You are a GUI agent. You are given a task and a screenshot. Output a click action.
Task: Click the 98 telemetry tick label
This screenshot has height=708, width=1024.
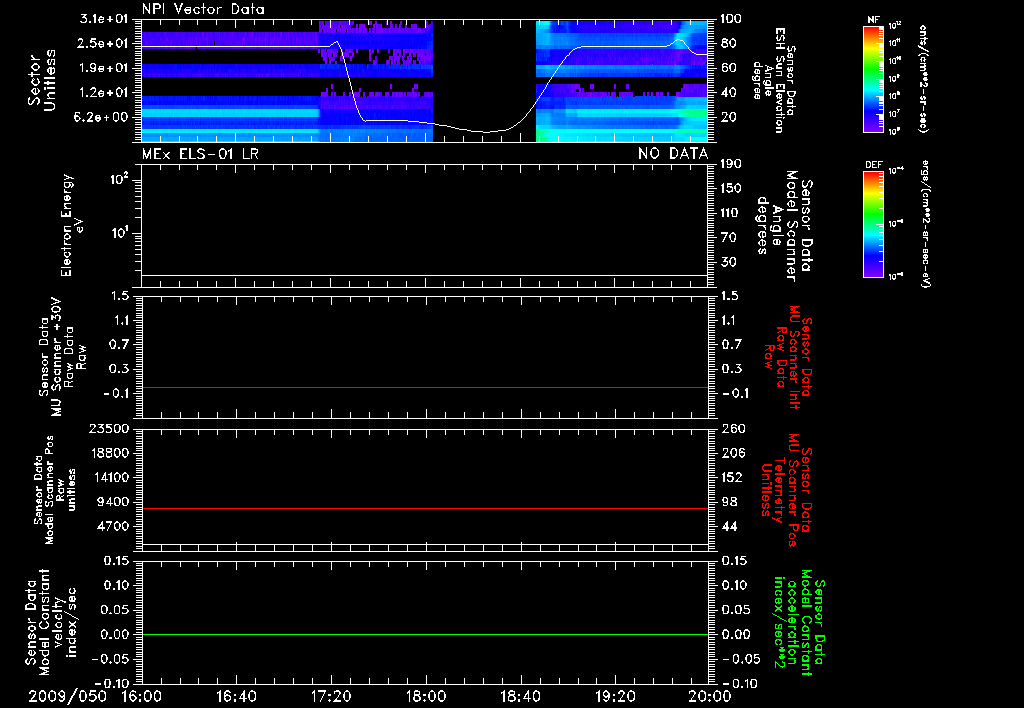729,502
